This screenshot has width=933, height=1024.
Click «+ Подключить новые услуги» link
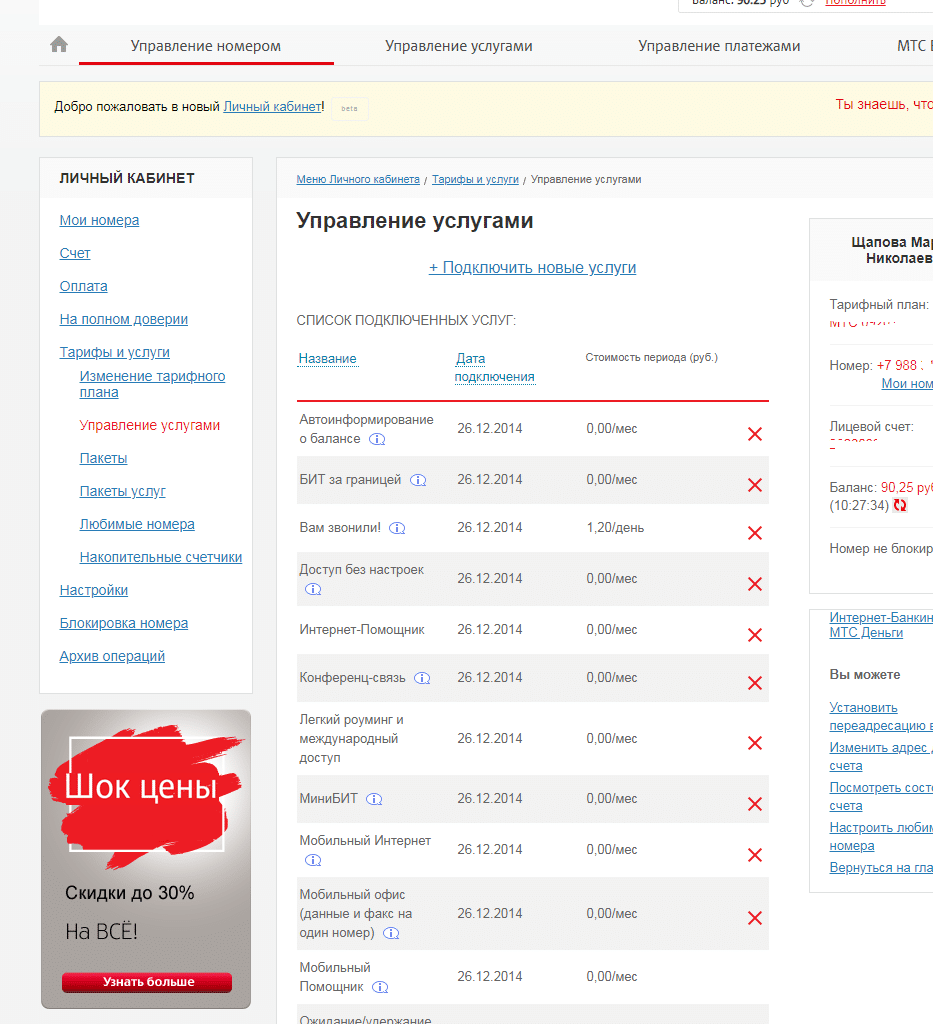(532, 268)
